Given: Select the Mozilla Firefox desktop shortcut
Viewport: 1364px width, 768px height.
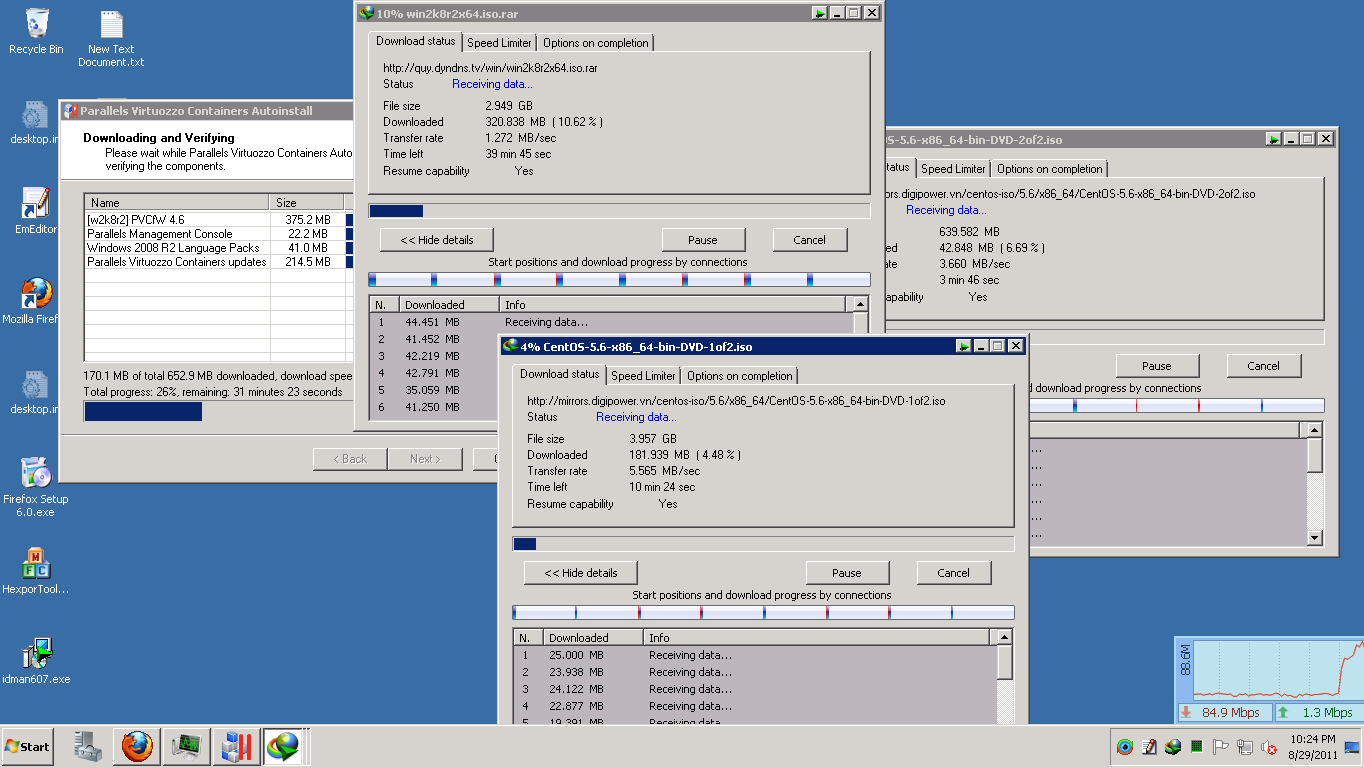Looking at the screenshot, I should (36, 301).
